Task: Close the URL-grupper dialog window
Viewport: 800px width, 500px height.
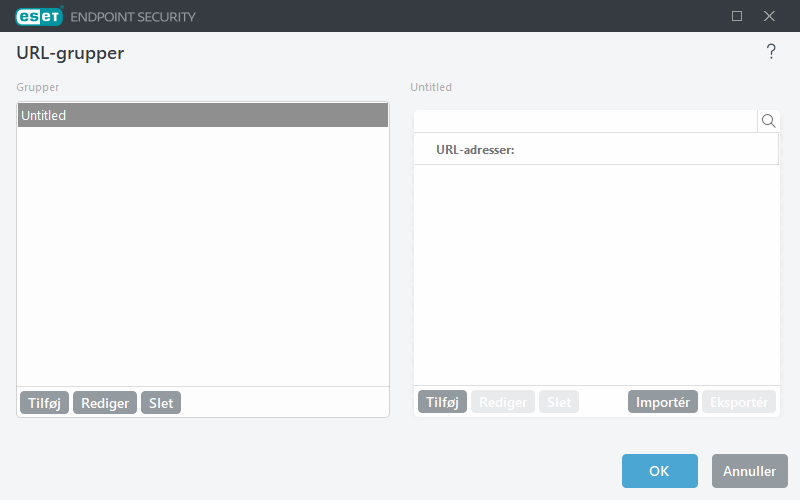Action: (769, 16)
